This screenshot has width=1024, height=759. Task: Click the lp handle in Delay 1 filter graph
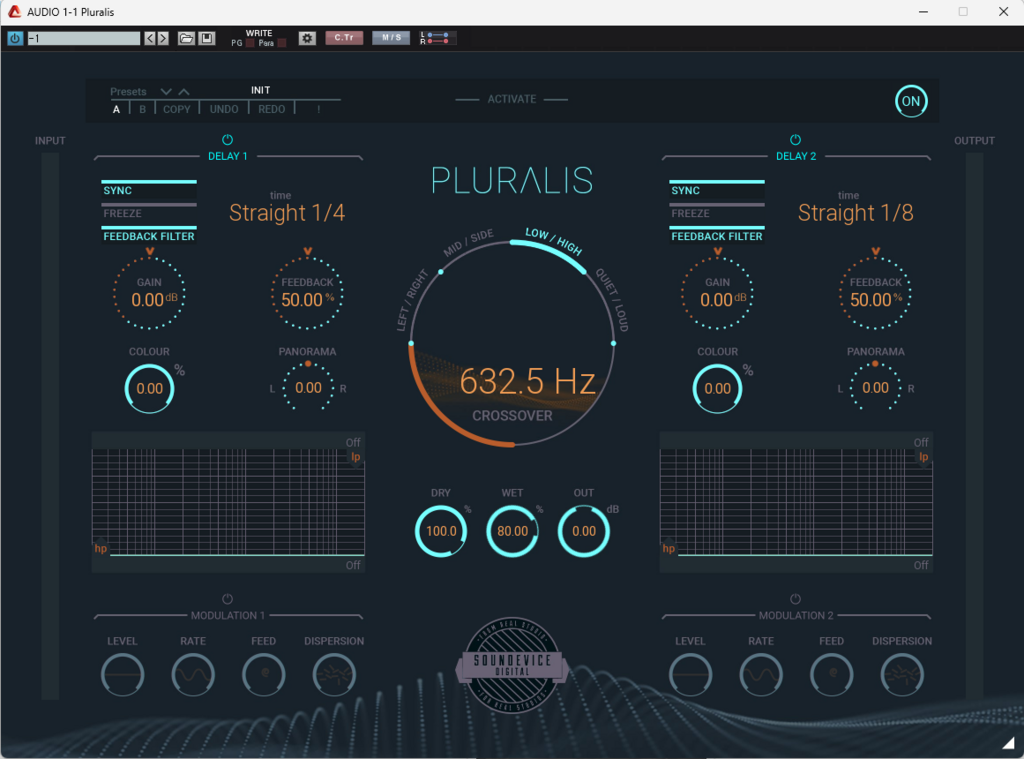tap(356, 457)
